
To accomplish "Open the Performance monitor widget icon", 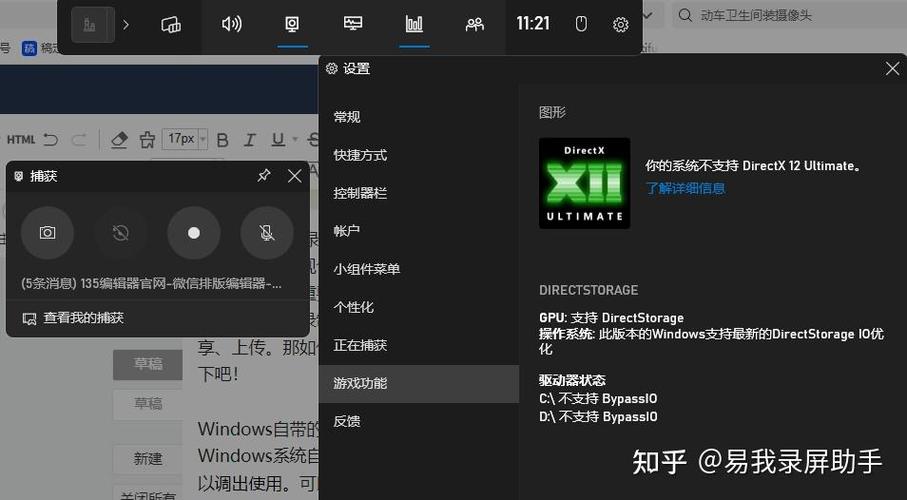I will pyautogui.click(x=353, y=24).
